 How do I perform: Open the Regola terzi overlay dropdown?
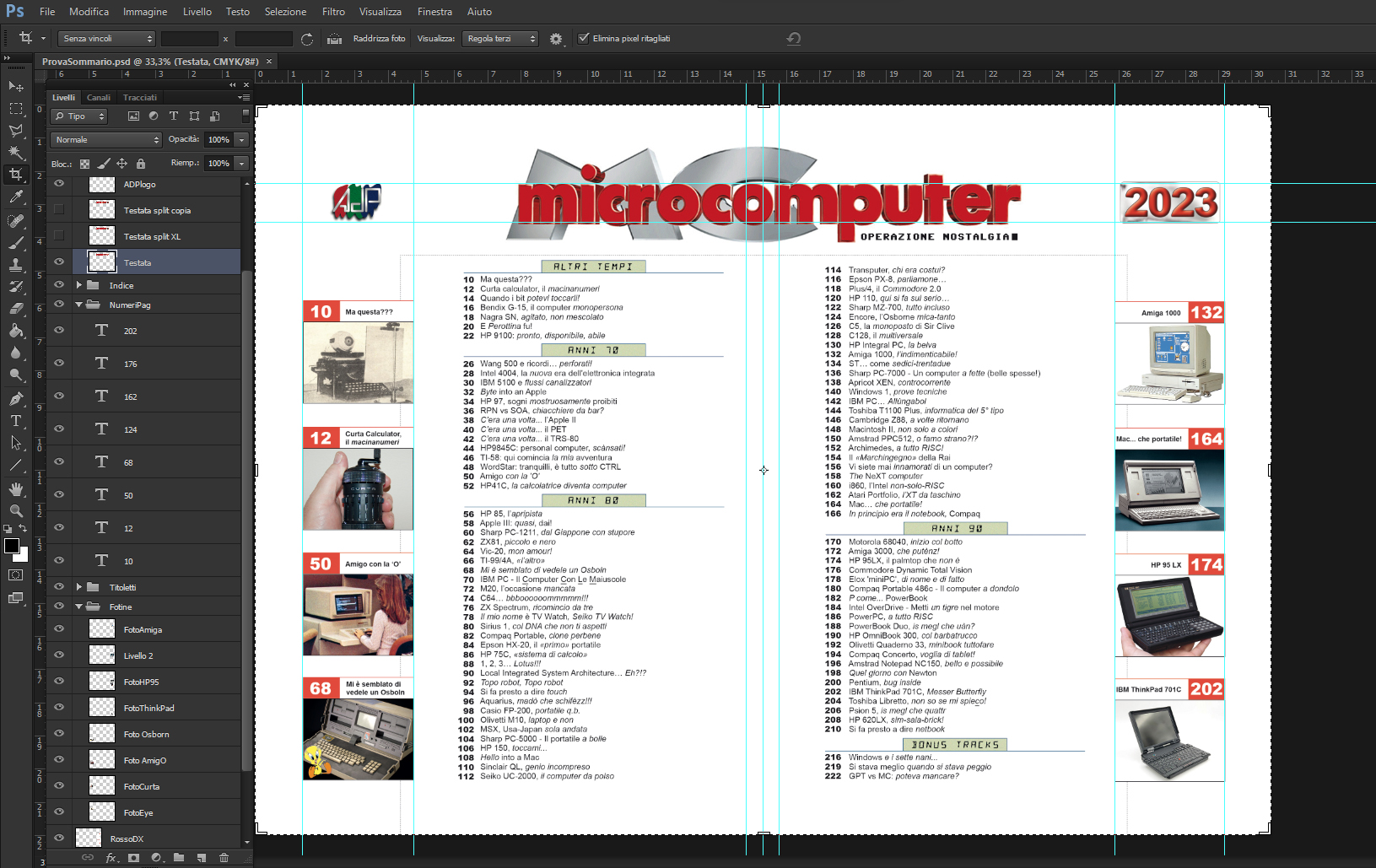(x=500, y=39)
